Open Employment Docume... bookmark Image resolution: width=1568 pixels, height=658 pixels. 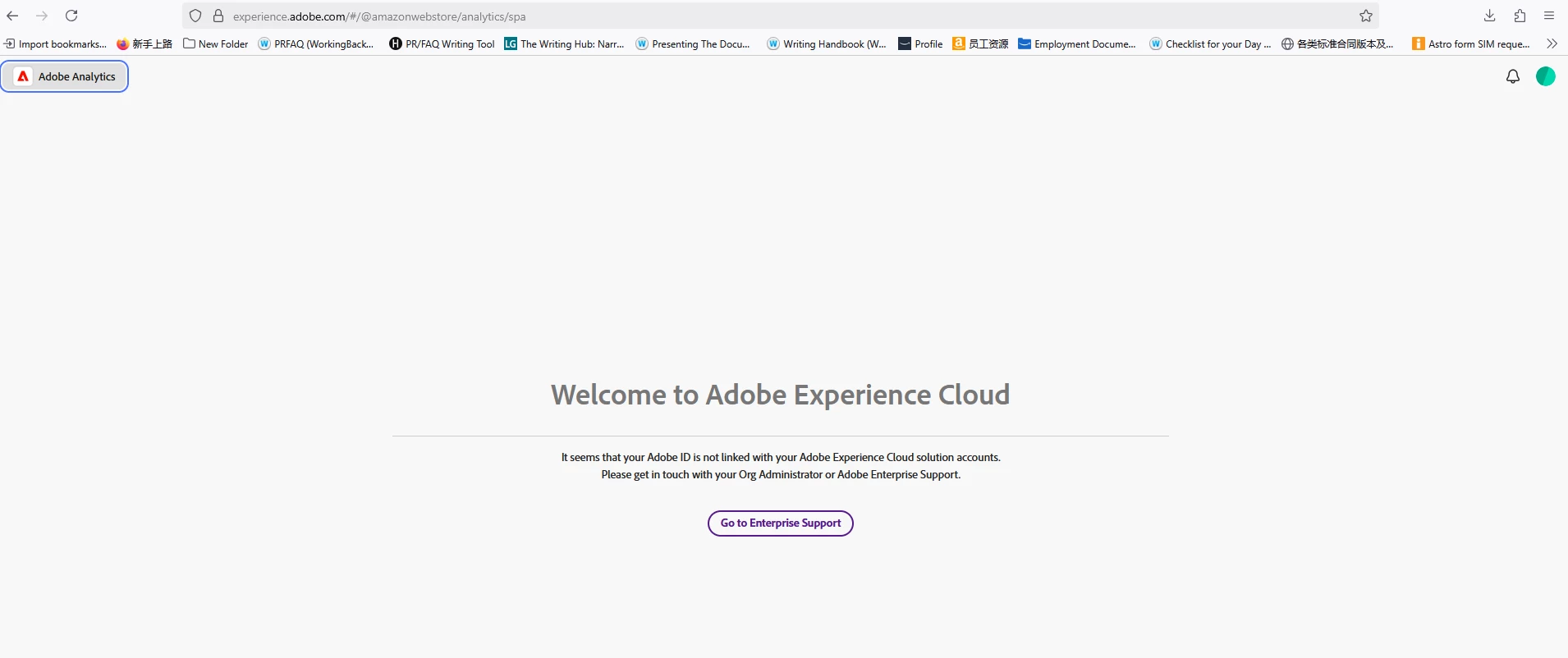coord(1077,44)
